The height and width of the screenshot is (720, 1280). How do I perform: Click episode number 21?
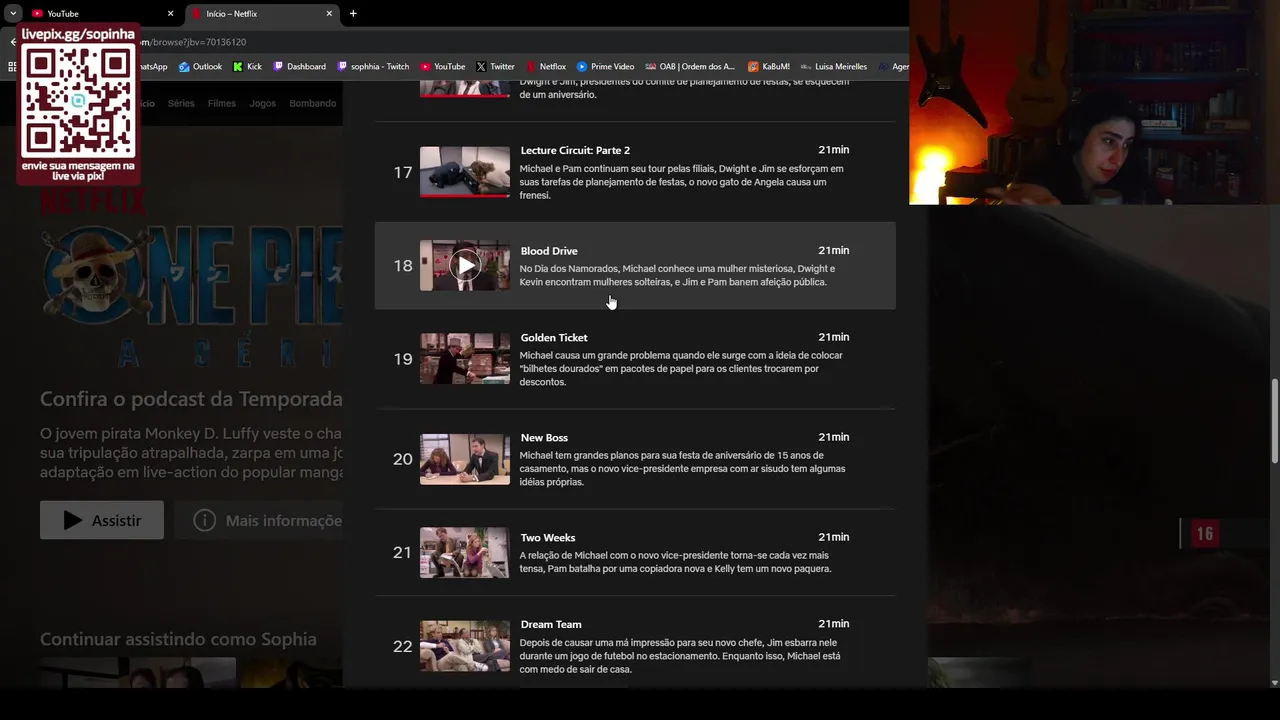tap(403, 552)
